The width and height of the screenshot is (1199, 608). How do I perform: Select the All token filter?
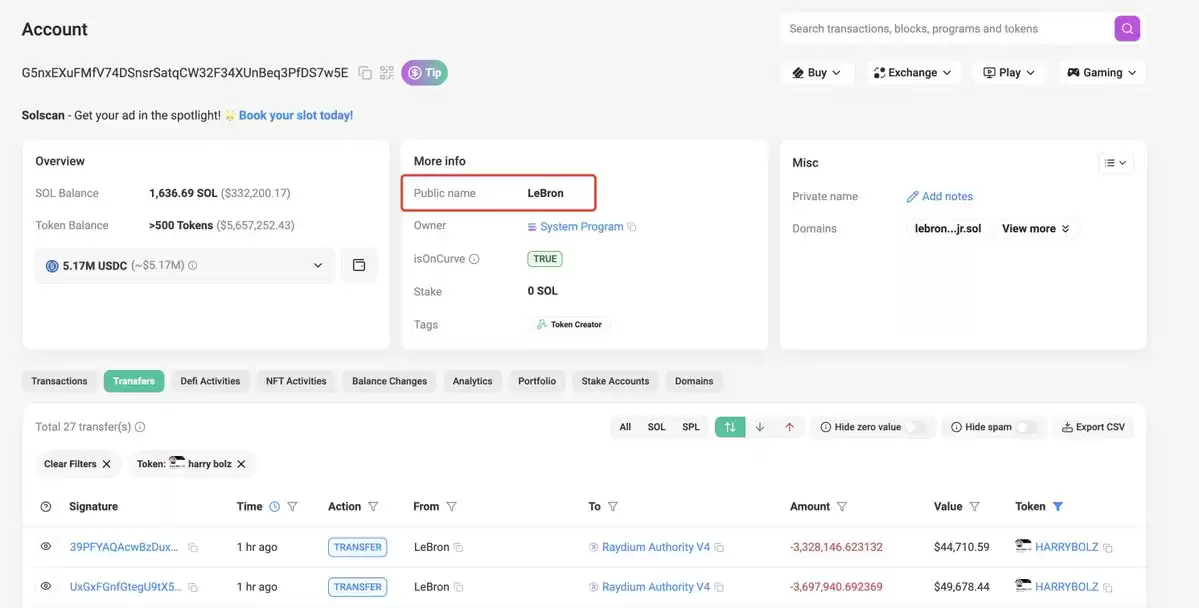click(x=625, y=427)
